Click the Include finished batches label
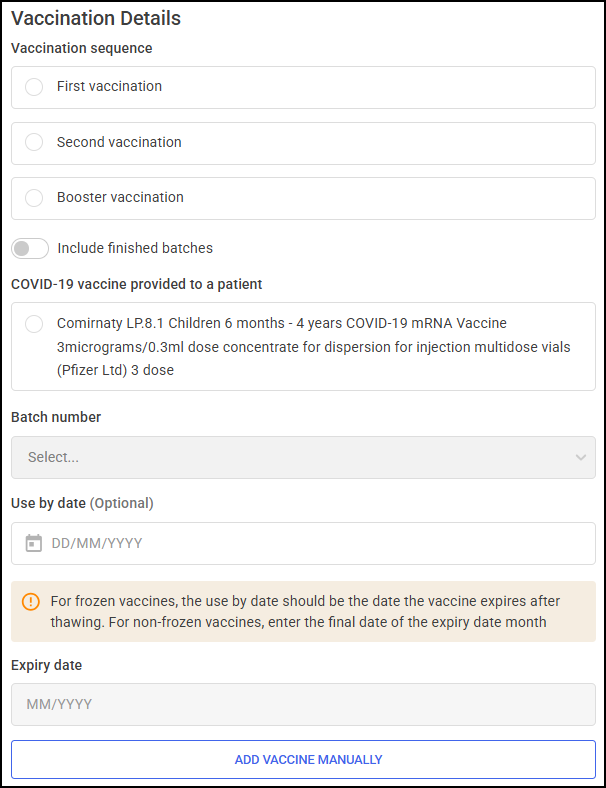606x788 pixels. click(x=135, y=248)
